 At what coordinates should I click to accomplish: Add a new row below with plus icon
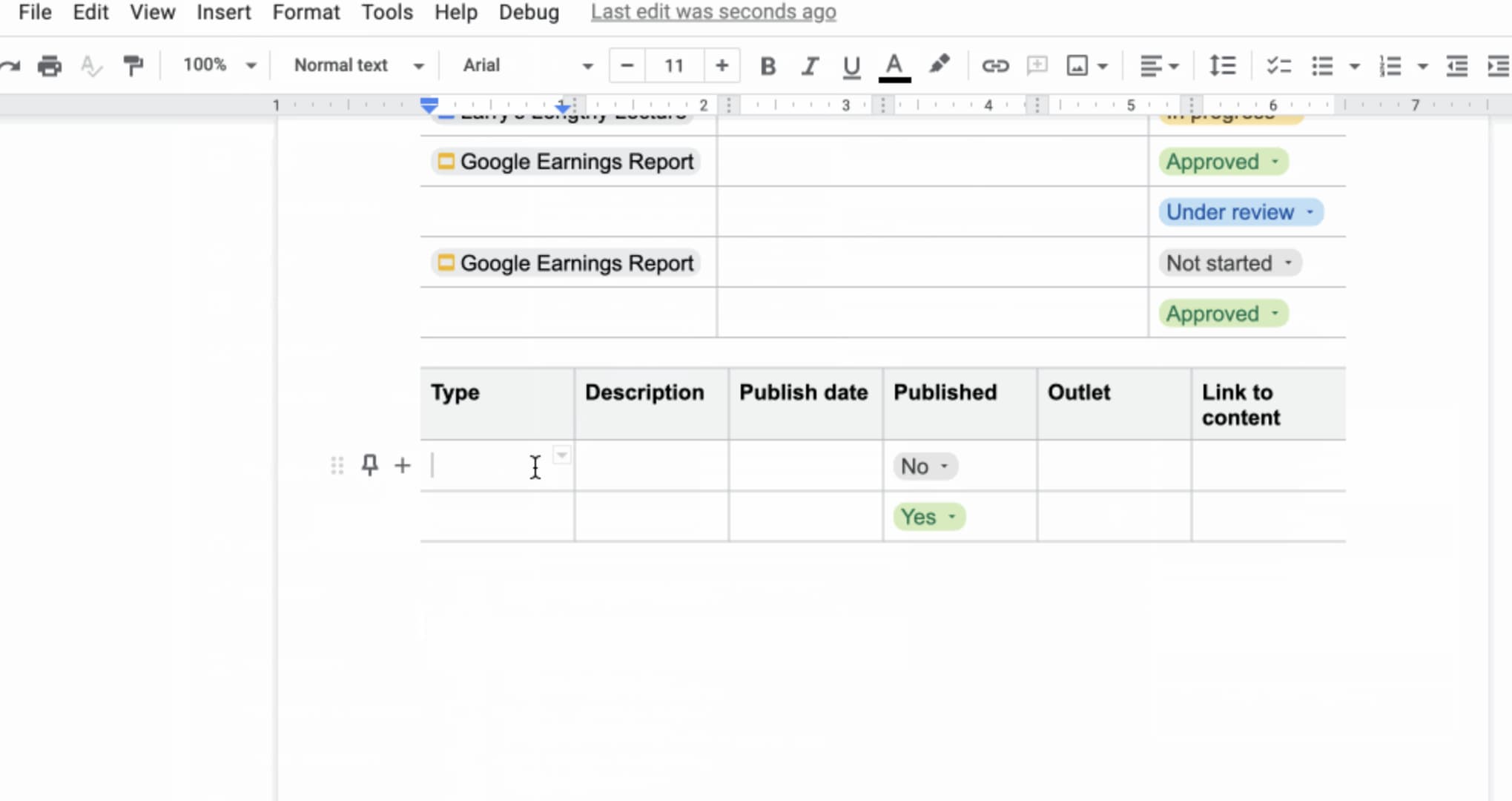coord(401,465)
